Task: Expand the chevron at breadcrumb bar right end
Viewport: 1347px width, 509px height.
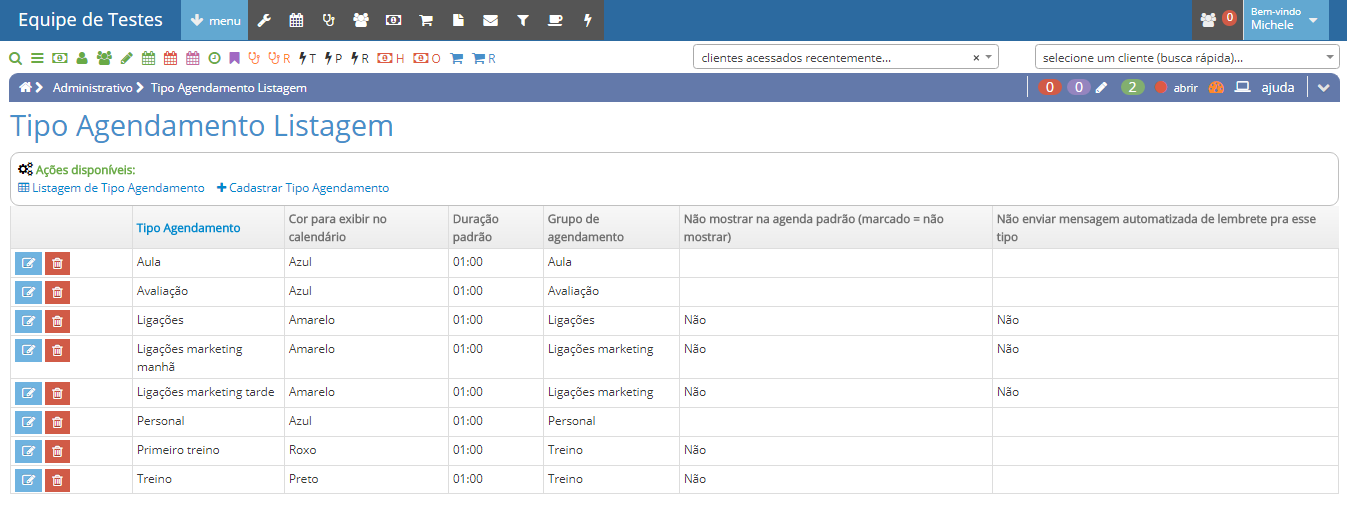Action: 1324,88
